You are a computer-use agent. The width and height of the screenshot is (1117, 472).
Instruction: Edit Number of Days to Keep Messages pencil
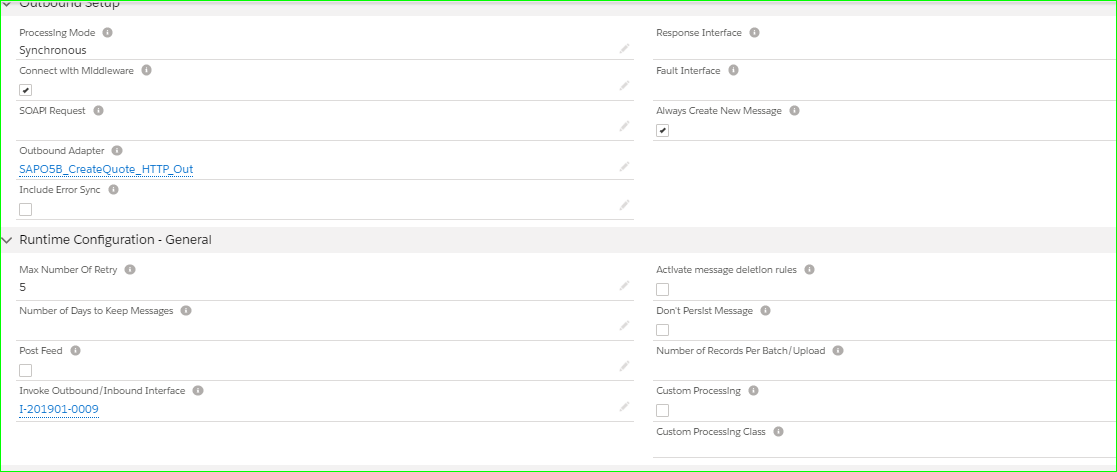tap(624, 325)
